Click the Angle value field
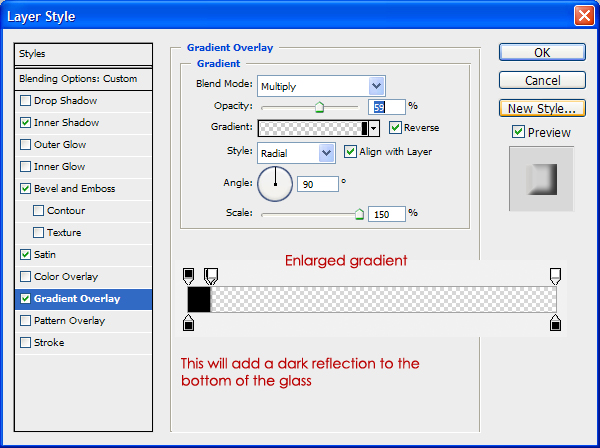 [318, 184]
